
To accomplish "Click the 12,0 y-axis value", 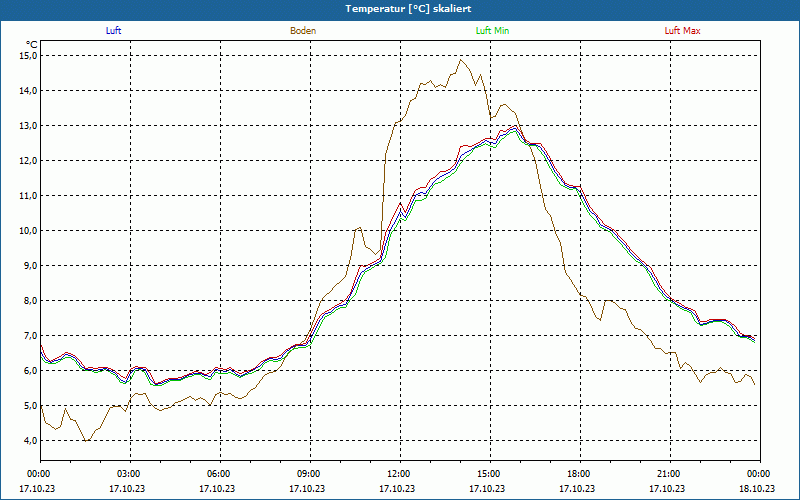I will [x=29, y=161].
